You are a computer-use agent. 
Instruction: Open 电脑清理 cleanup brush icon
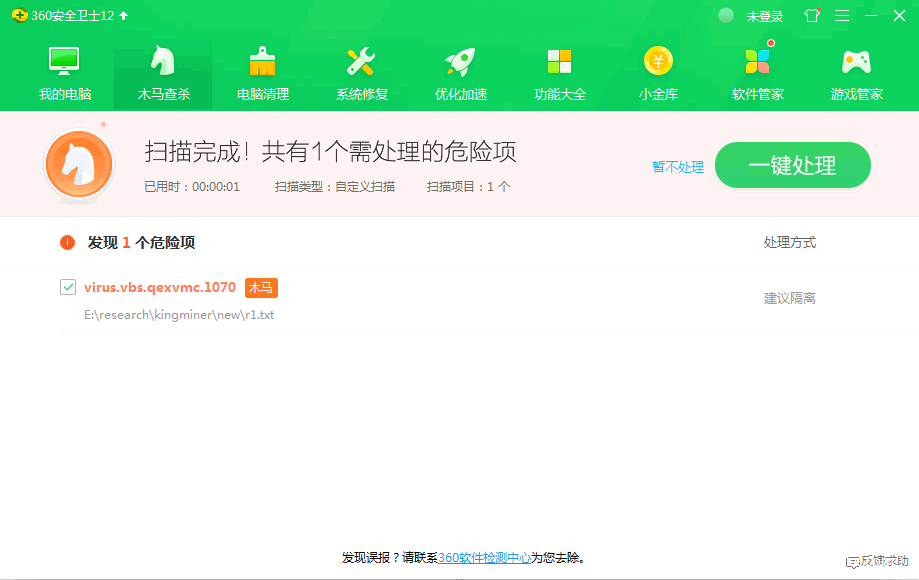coord(262,62)
